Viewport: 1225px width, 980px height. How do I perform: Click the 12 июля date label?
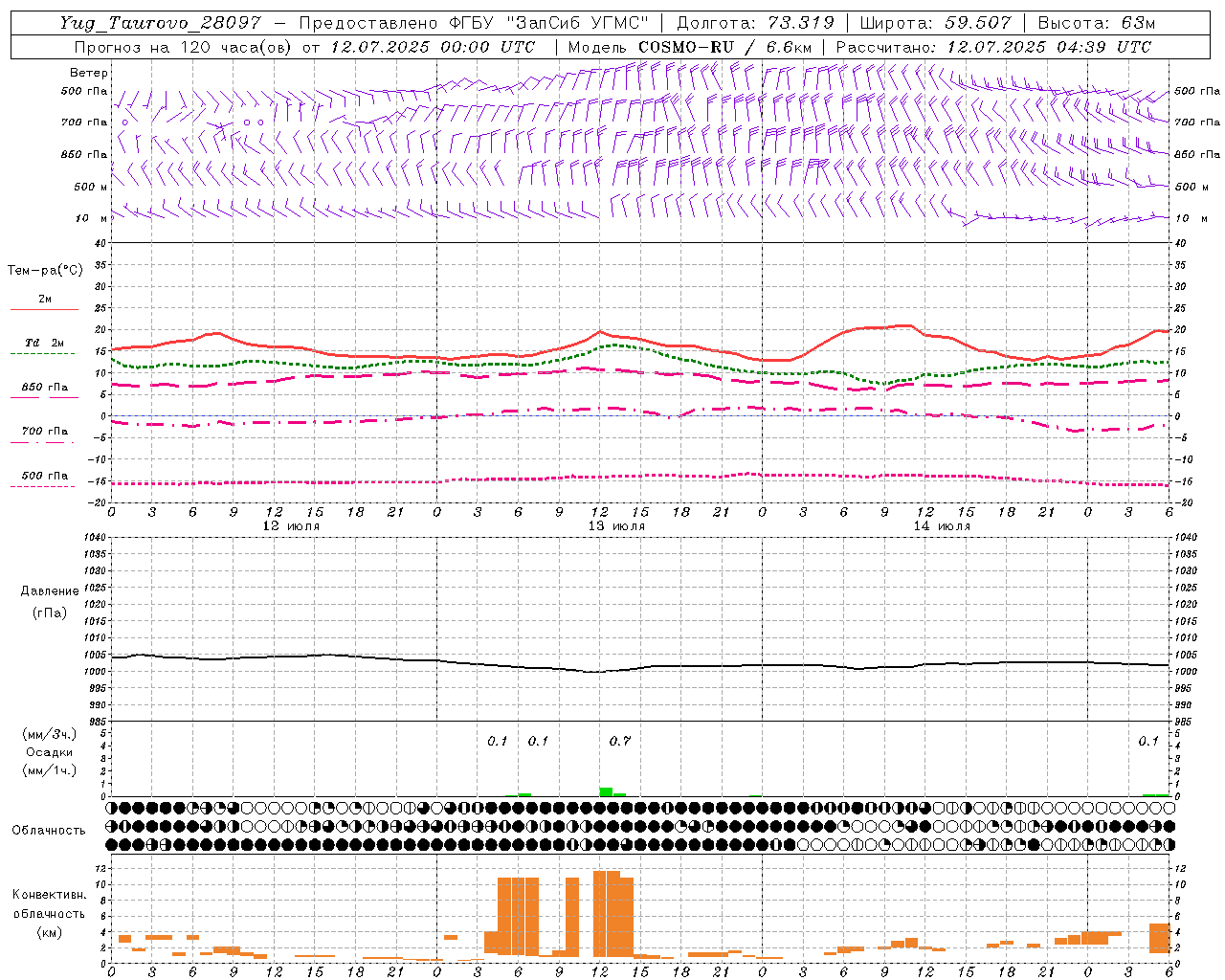tap(291, 526)
